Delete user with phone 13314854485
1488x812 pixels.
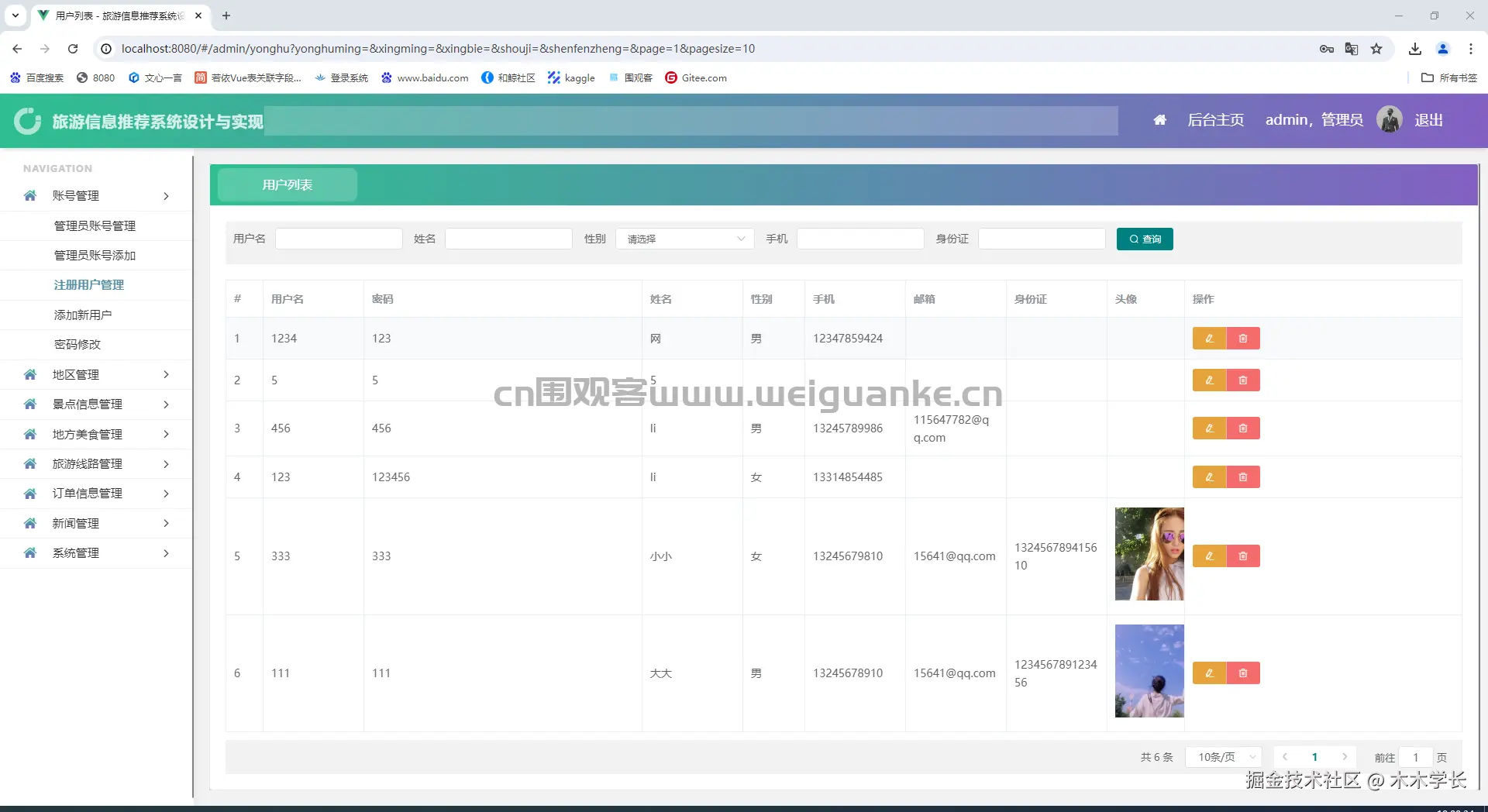pos(1243,477)
